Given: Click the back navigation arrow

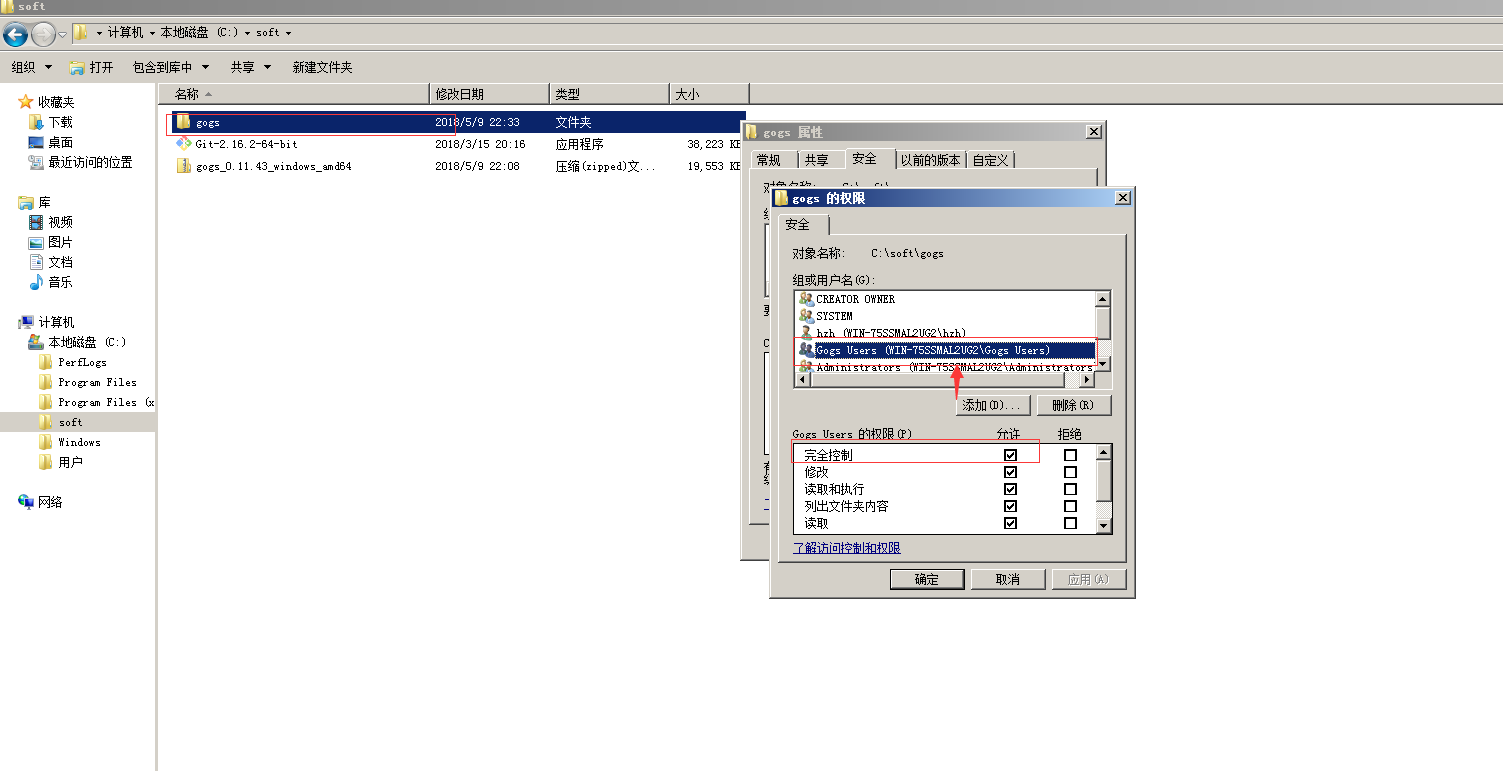Looking at the screenshot, I should 15,32.
